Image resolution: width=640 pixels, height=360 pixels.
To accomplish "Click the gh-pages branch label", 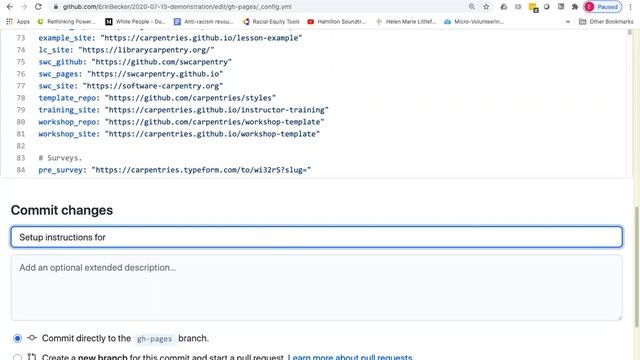I will (154, 339).
